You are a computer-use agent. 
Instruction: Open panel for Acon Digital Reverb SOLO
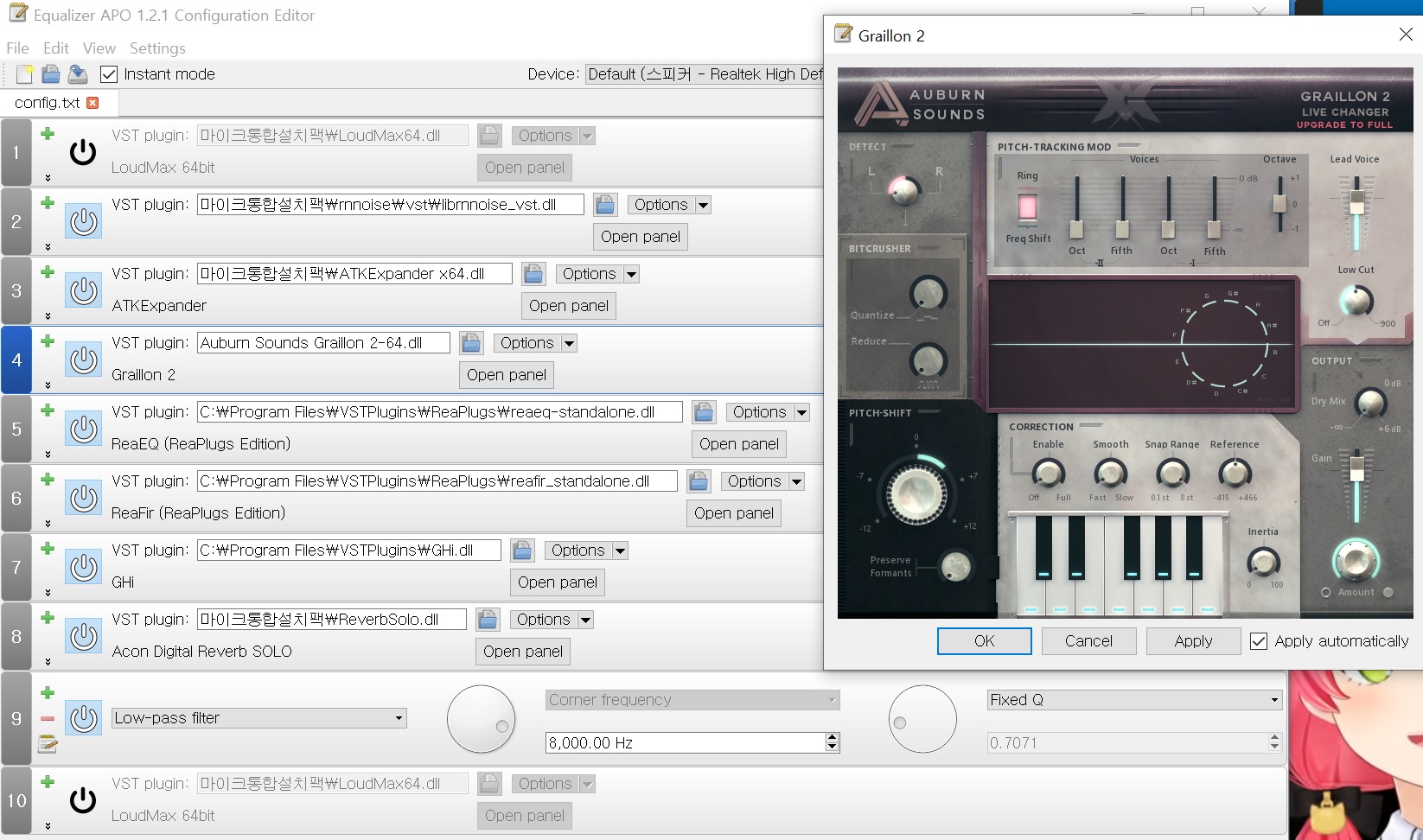pyautogui.click(x=523, y=652)
